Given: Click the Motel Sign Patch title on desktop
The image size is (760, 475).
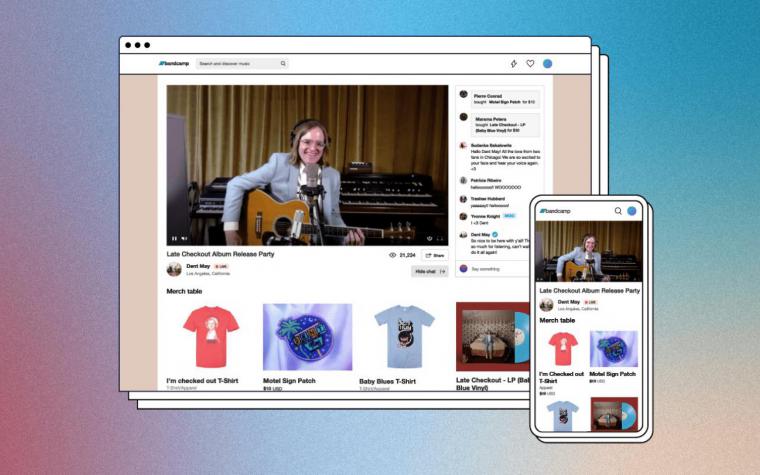Looking at the screenshot, I should coord(289,380).
